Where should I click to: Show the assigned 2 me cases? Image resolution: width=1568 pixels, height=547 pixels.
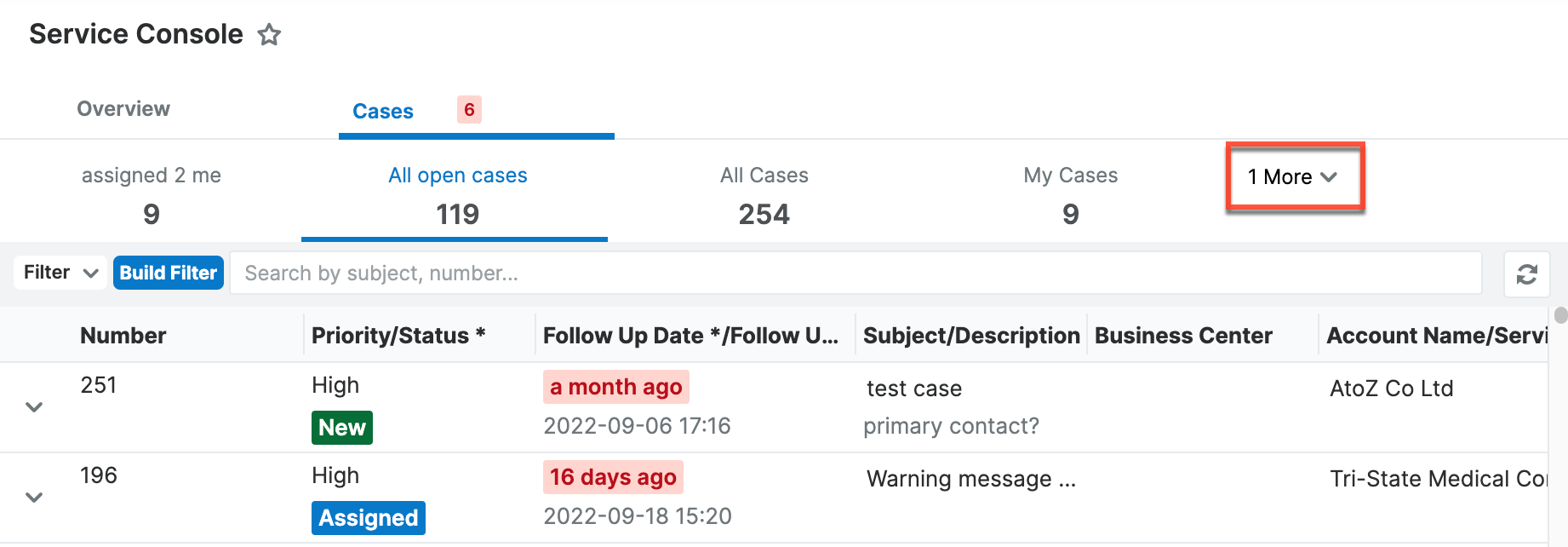point(152,194)
